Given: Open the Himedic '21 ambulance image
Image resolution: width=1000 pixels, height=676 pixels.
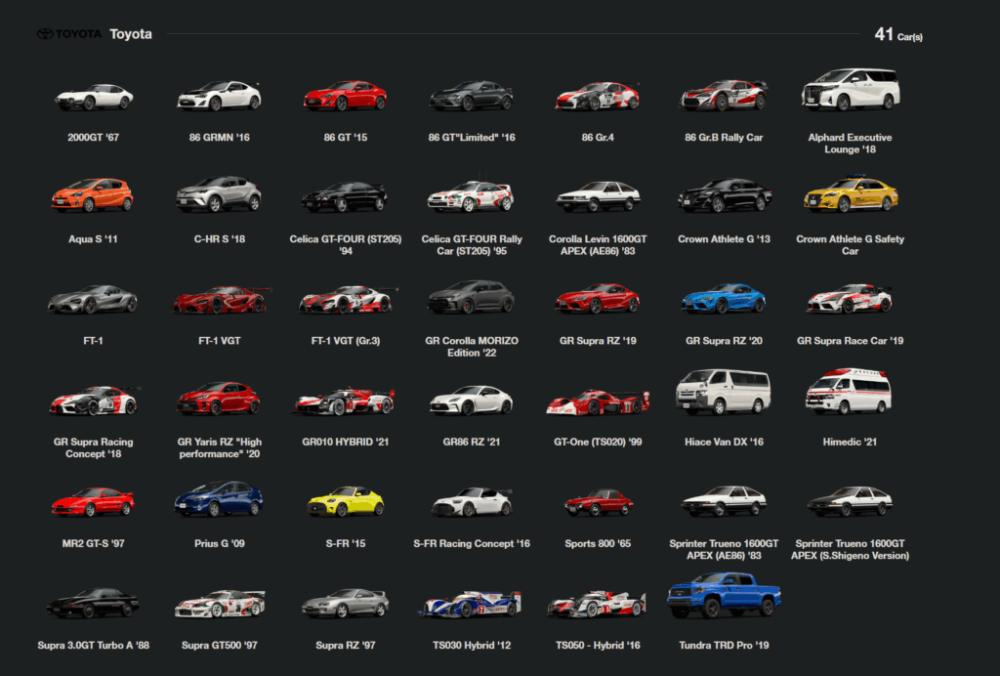Looking at the screenshot, I should point(848,391).
